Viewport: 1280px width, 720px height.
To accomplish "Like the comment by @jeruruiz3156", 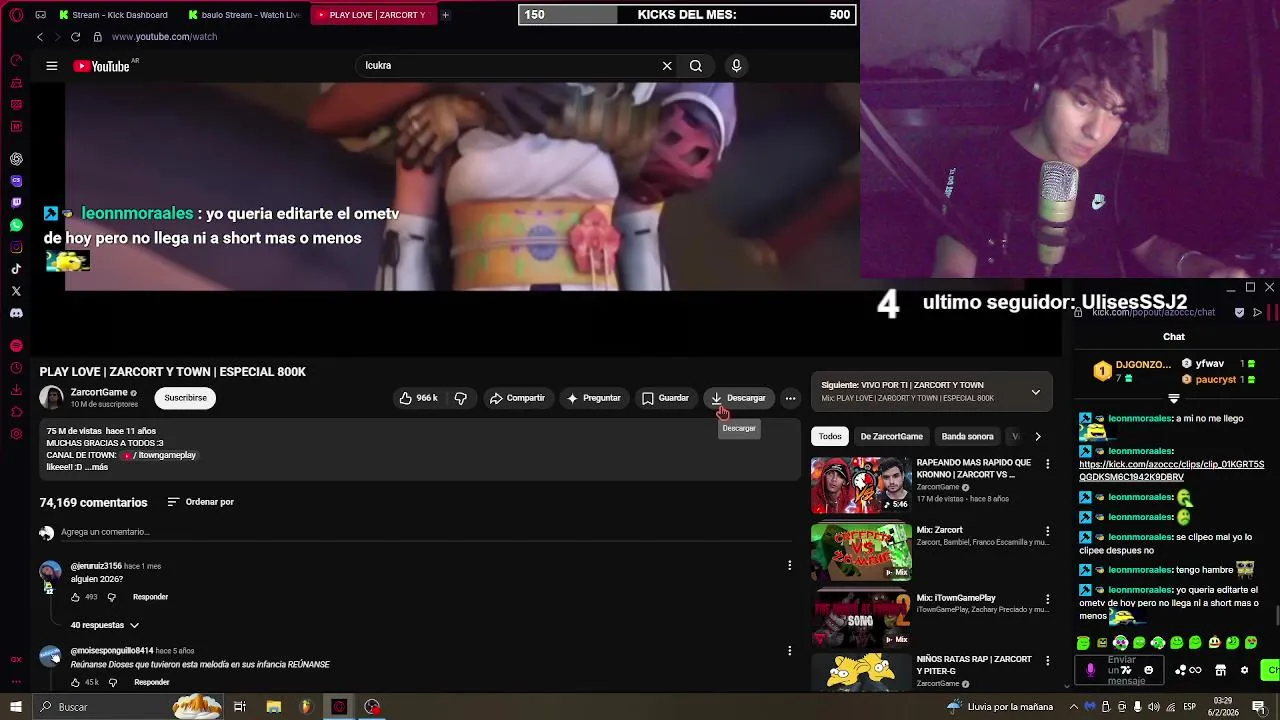I will (75, 597).
